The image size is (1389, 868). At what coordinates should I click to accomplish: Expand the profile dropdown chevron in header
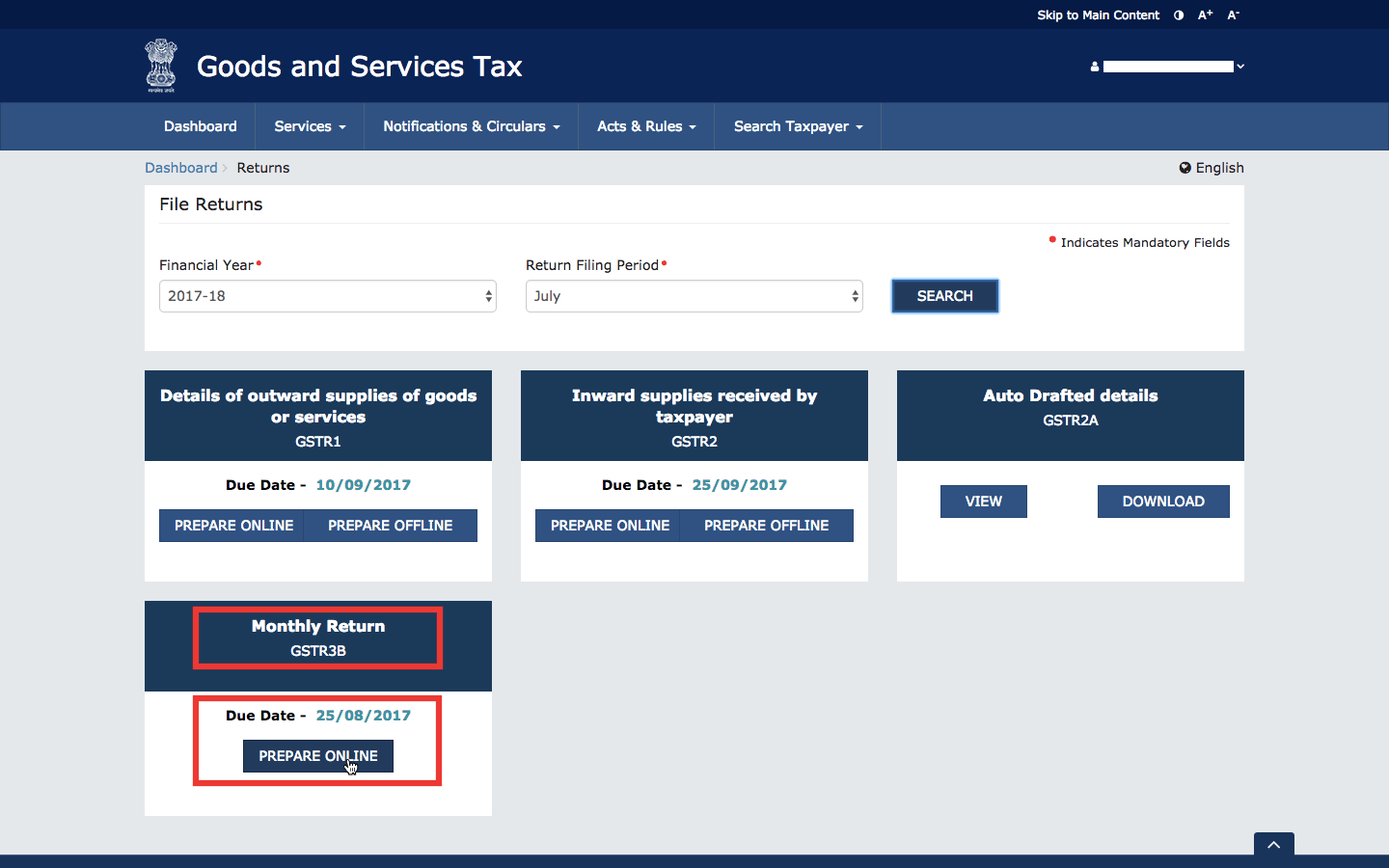tap(1240, 67)
